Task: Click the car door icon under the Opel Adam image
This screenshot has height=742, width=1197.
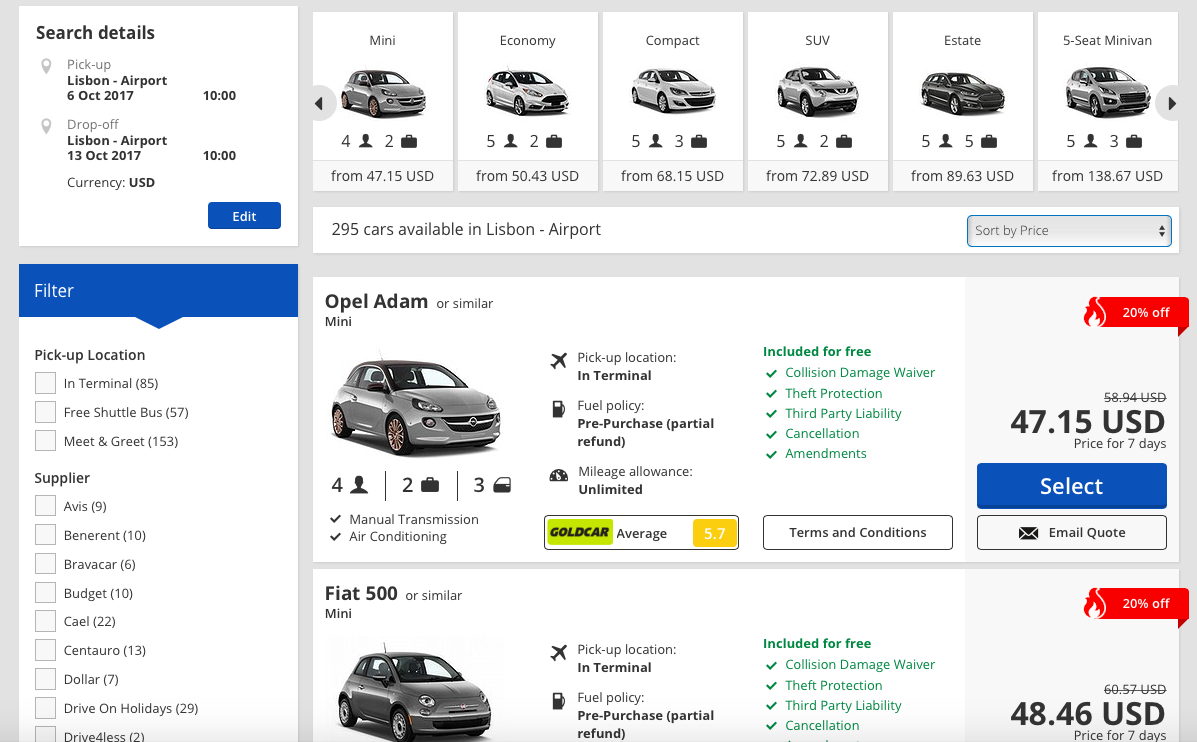Action: point(502,485)
